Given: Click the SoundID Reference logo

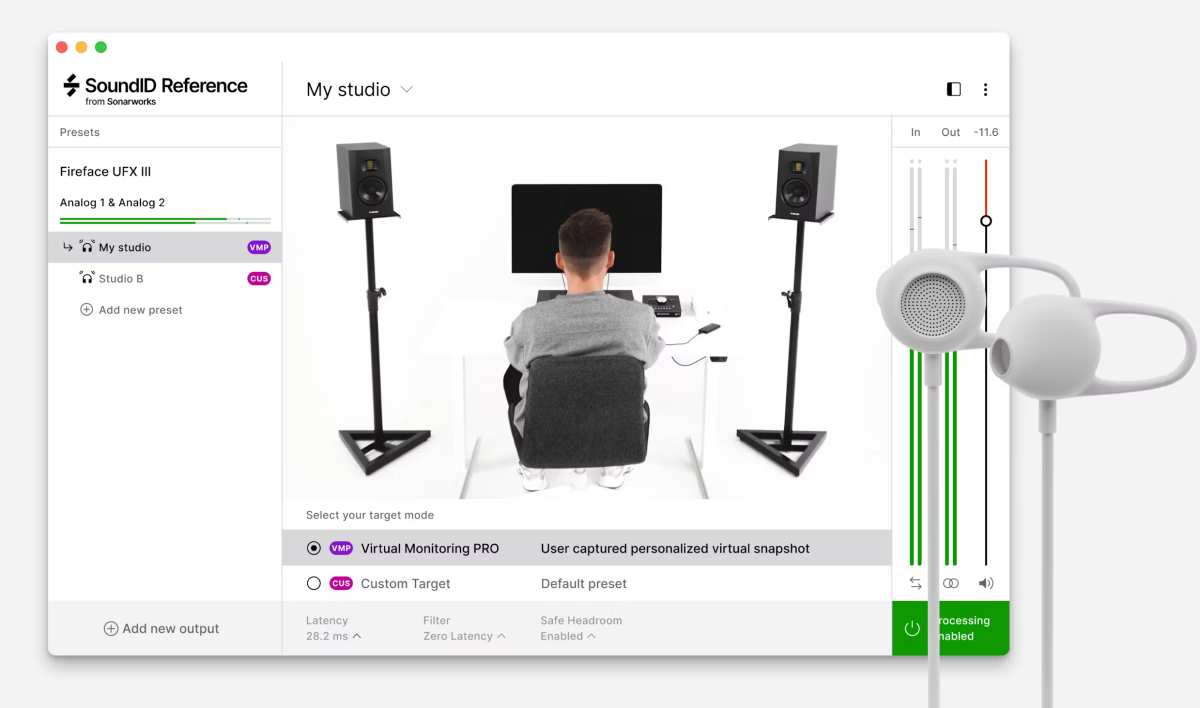Looking at the screenshot, I should pyautogui.click(x=155, y=89).
